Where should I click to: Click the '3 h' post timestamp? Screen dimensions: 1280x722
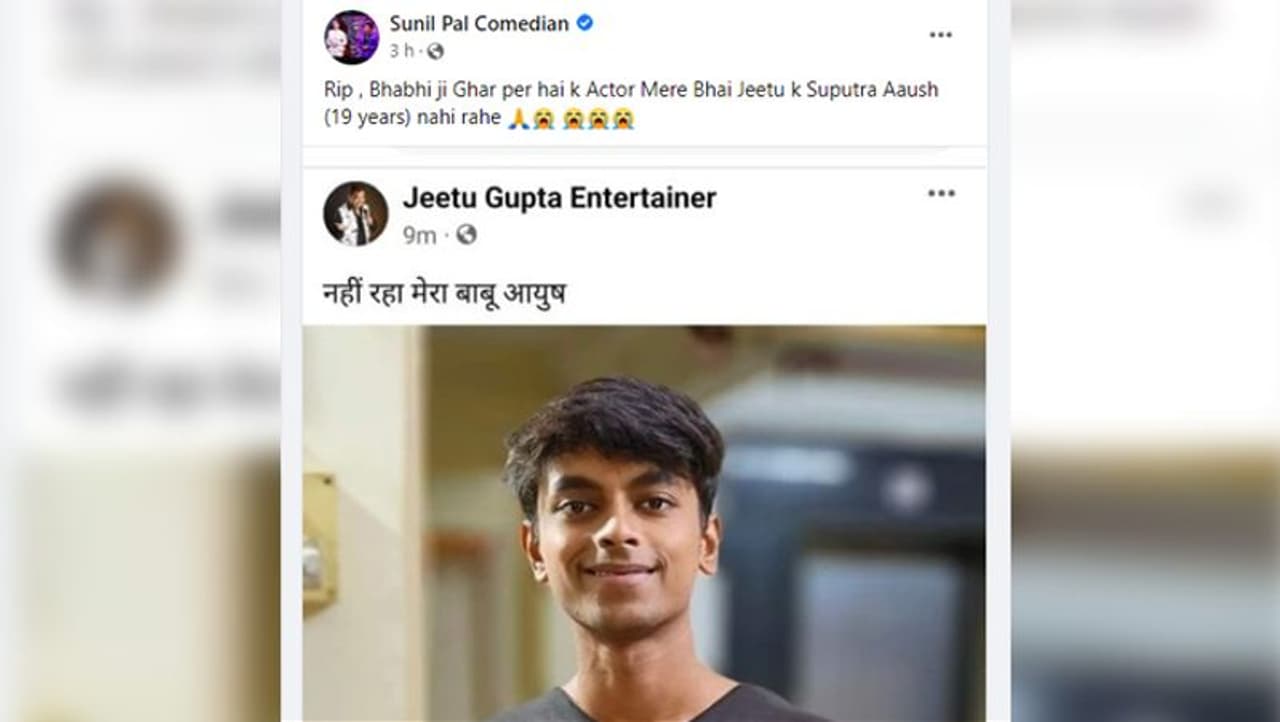coord(401,51)
